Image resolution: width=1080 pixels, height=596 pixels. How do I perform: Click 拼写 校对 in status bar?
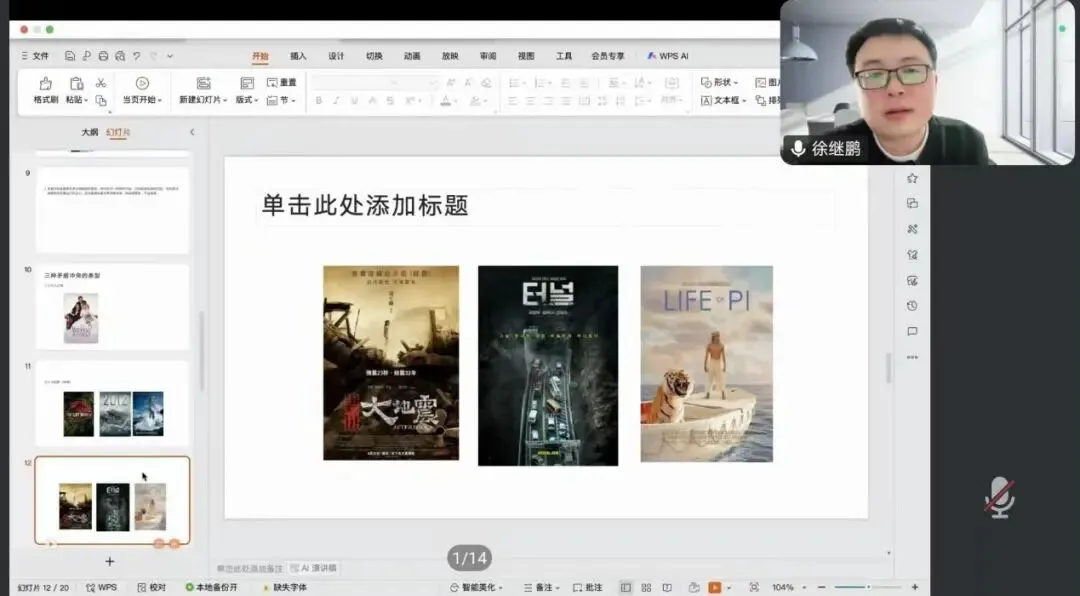point(152,588)
